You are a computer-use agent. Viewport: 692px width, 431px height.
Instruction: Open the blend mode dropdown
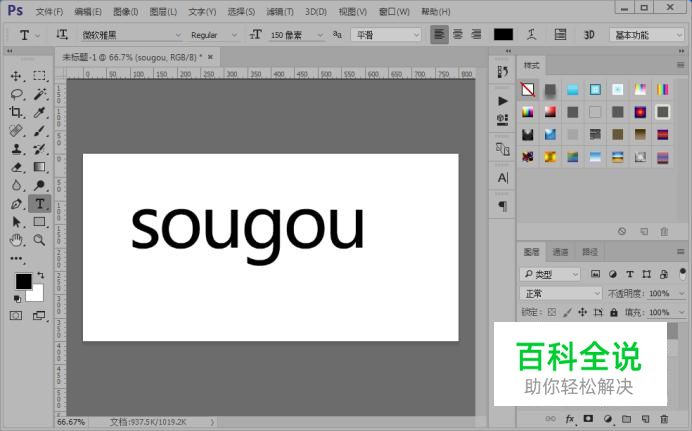coord(560,293)
